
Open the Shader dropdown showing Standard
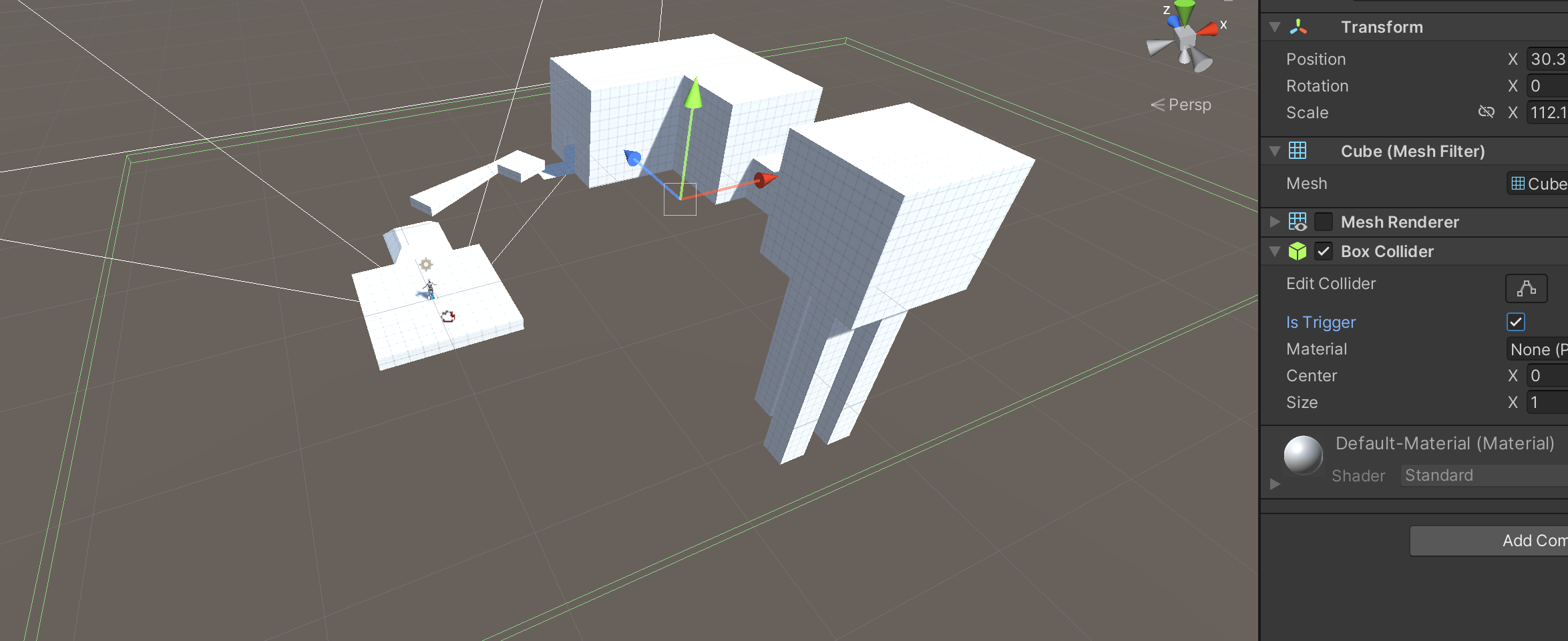point(1483,475)
